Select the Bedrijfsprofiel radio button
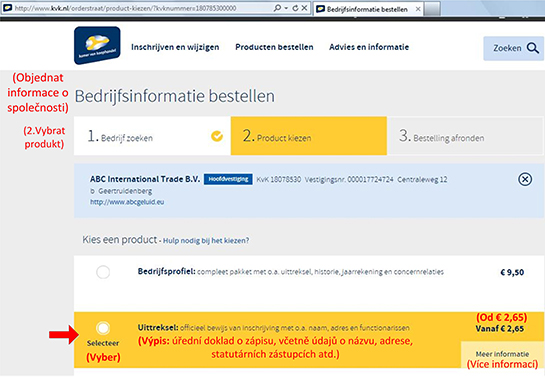The width and height of the screenshot is (545, 377). (103, 272)
